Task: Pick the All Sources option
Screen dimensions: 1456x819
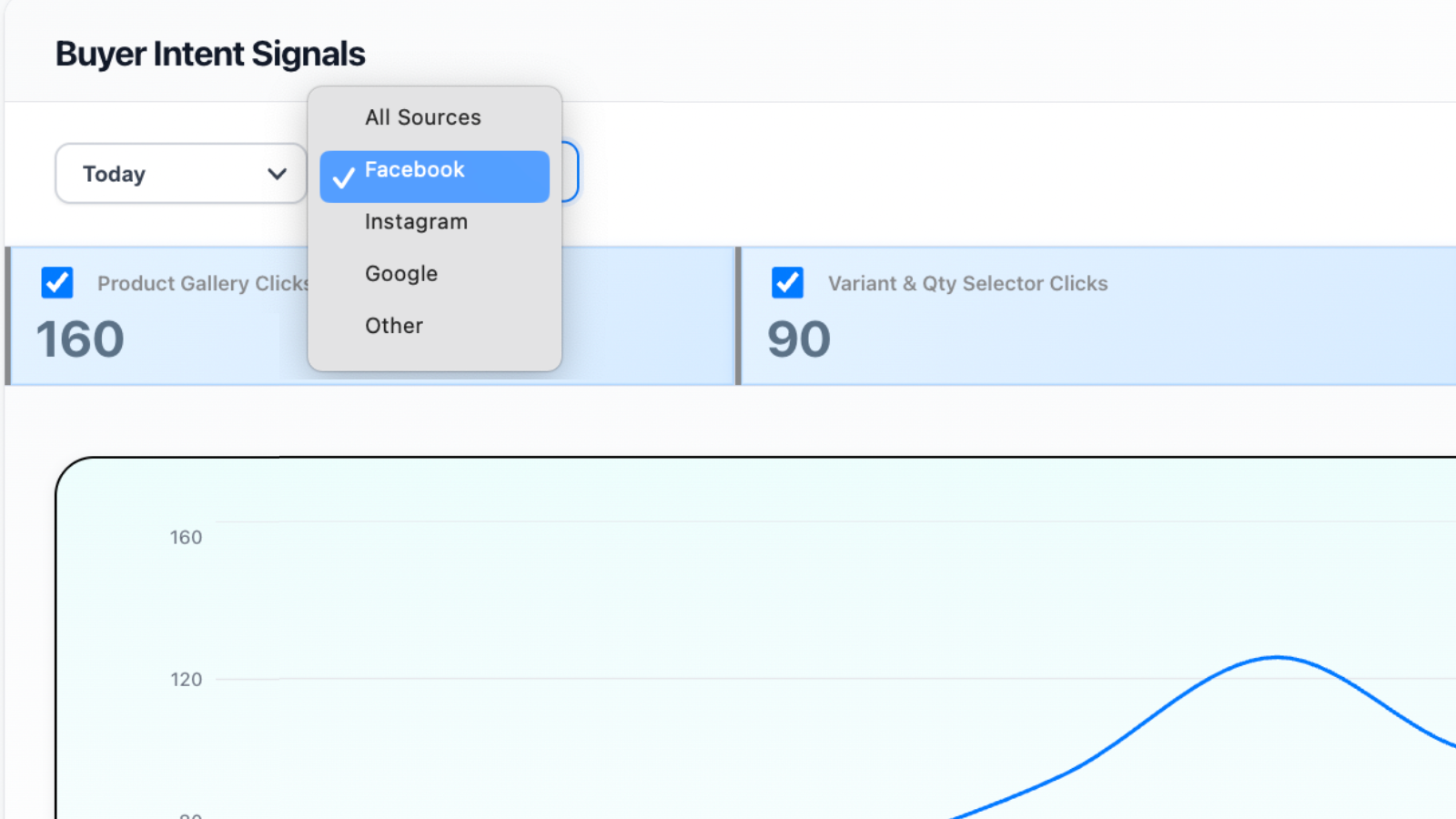Action: click(423, 117)
